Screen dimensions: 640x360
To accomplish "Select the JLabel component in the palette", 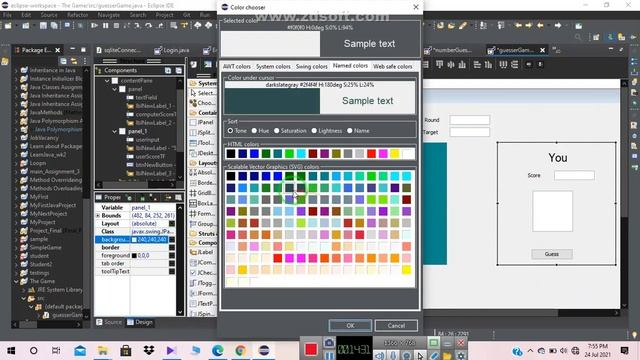I will (x=202, y=252).
